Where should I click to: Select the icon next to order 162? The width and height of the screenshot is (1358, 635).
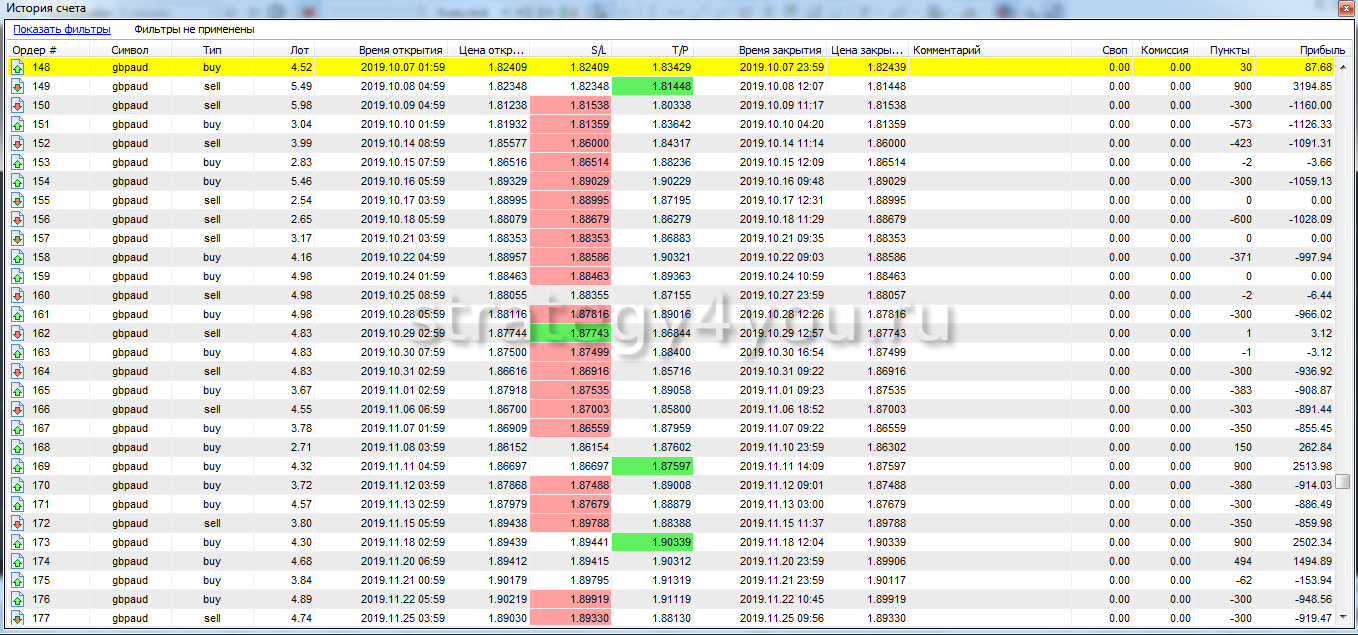18,333
